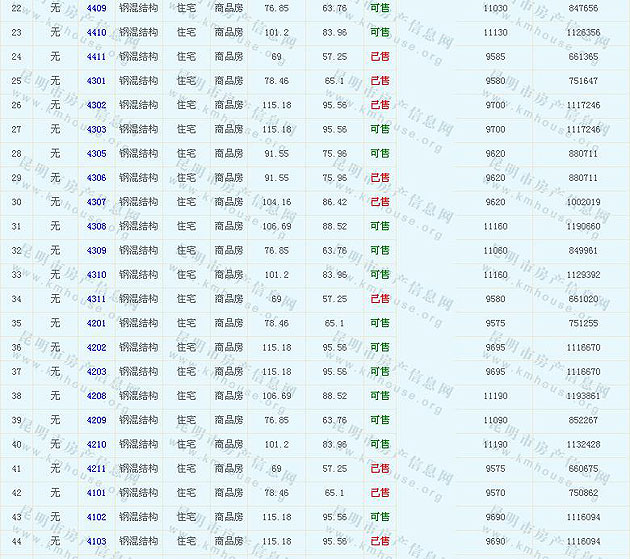Select room 4301 link

coord(96,81)
